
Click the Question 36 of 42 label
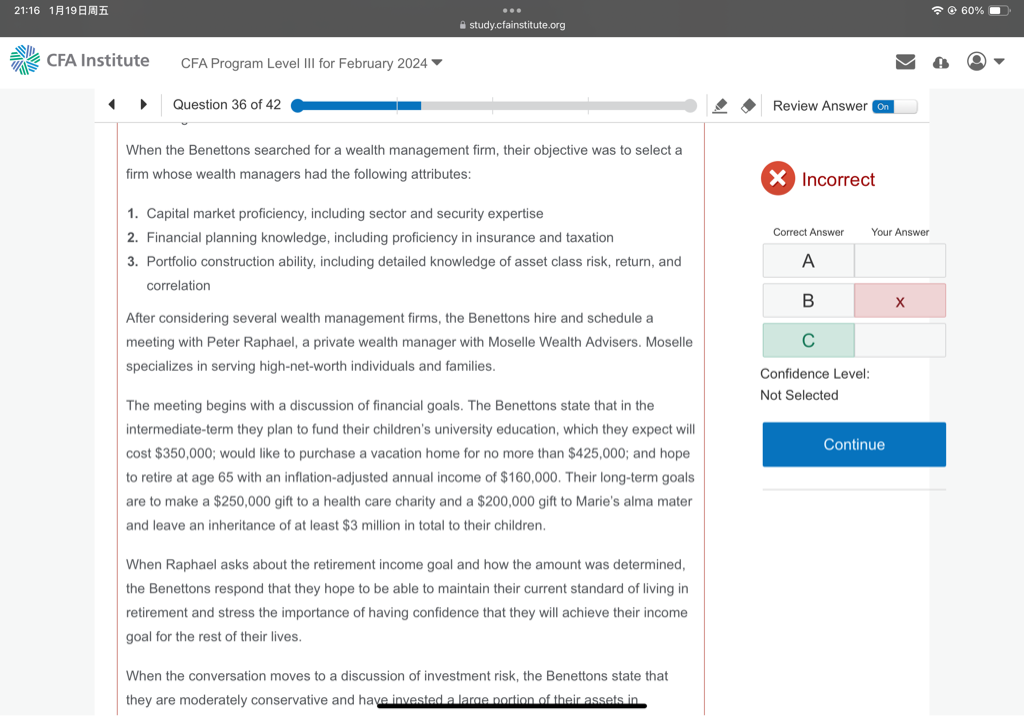point(227,105)
